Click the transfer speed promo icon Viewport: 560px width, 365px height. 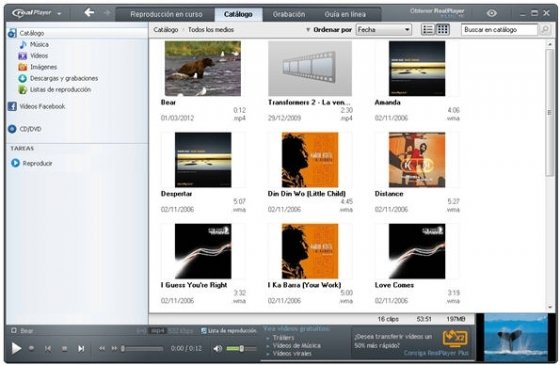pos(455,339)
